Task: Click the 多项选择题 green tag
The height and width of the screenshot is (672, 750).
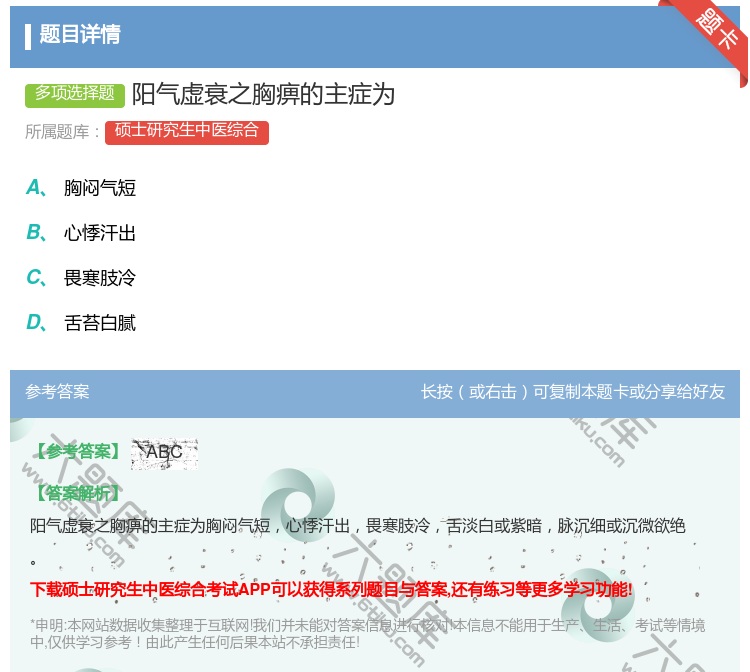Action: click(75, 94)
